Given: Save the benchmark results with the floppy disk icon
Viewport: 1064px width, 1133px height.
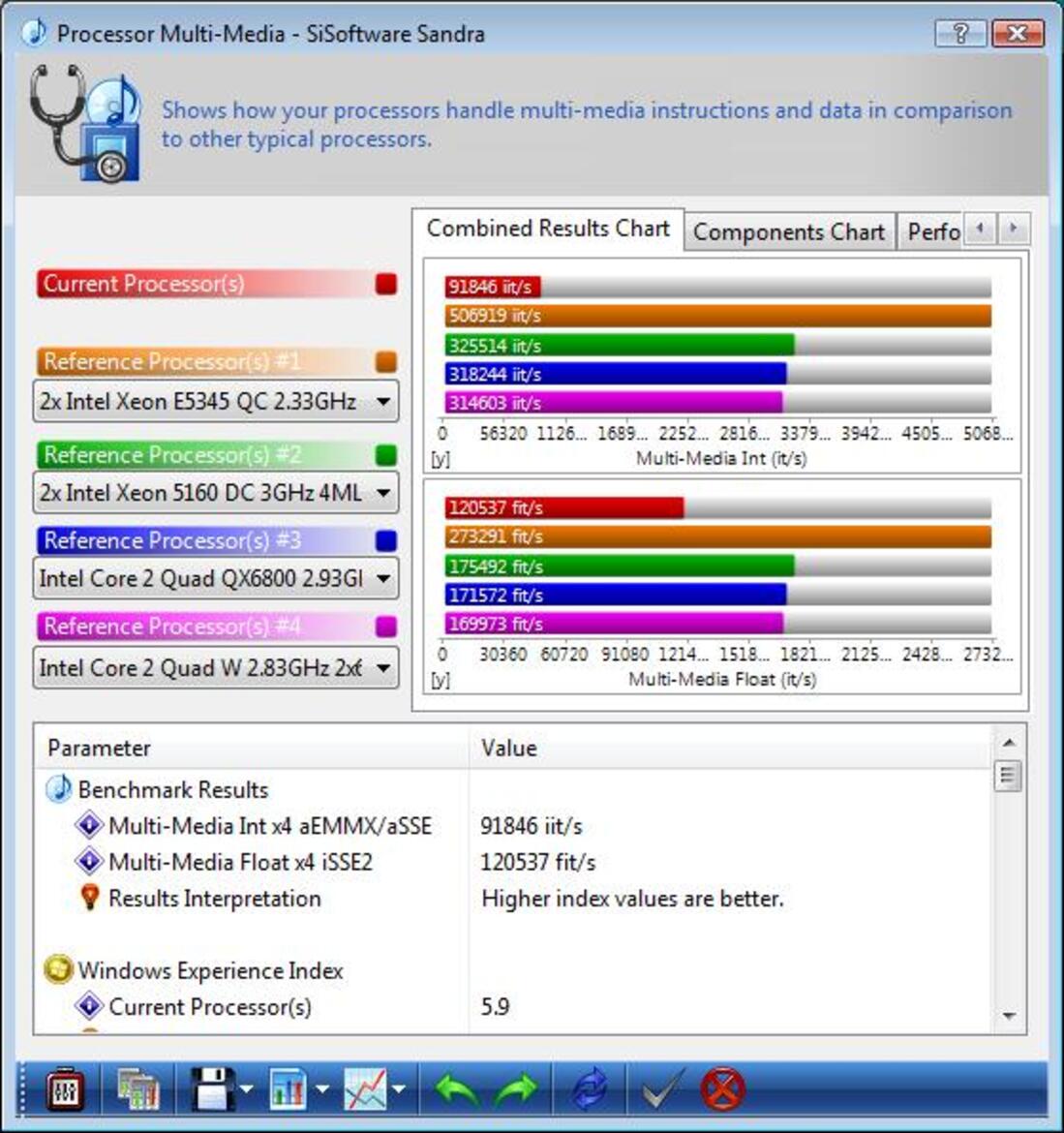Looking at the screenshot, I should [x=215, y=1087].
